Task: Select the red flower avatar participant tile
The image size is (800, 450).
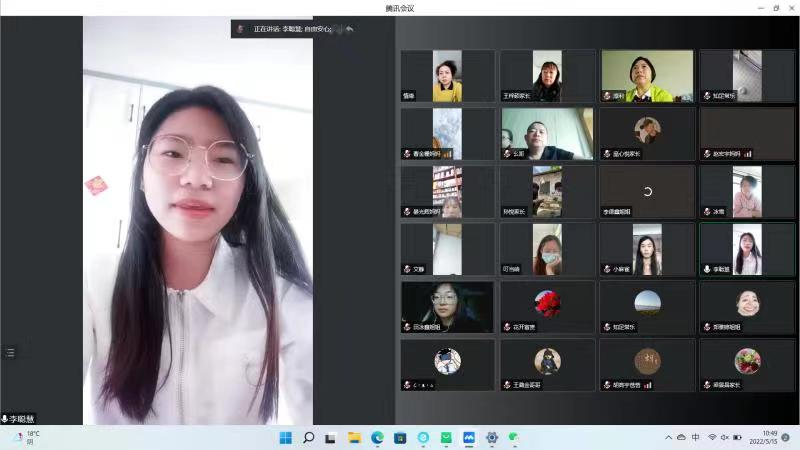Action: click(x=548, y=306)
